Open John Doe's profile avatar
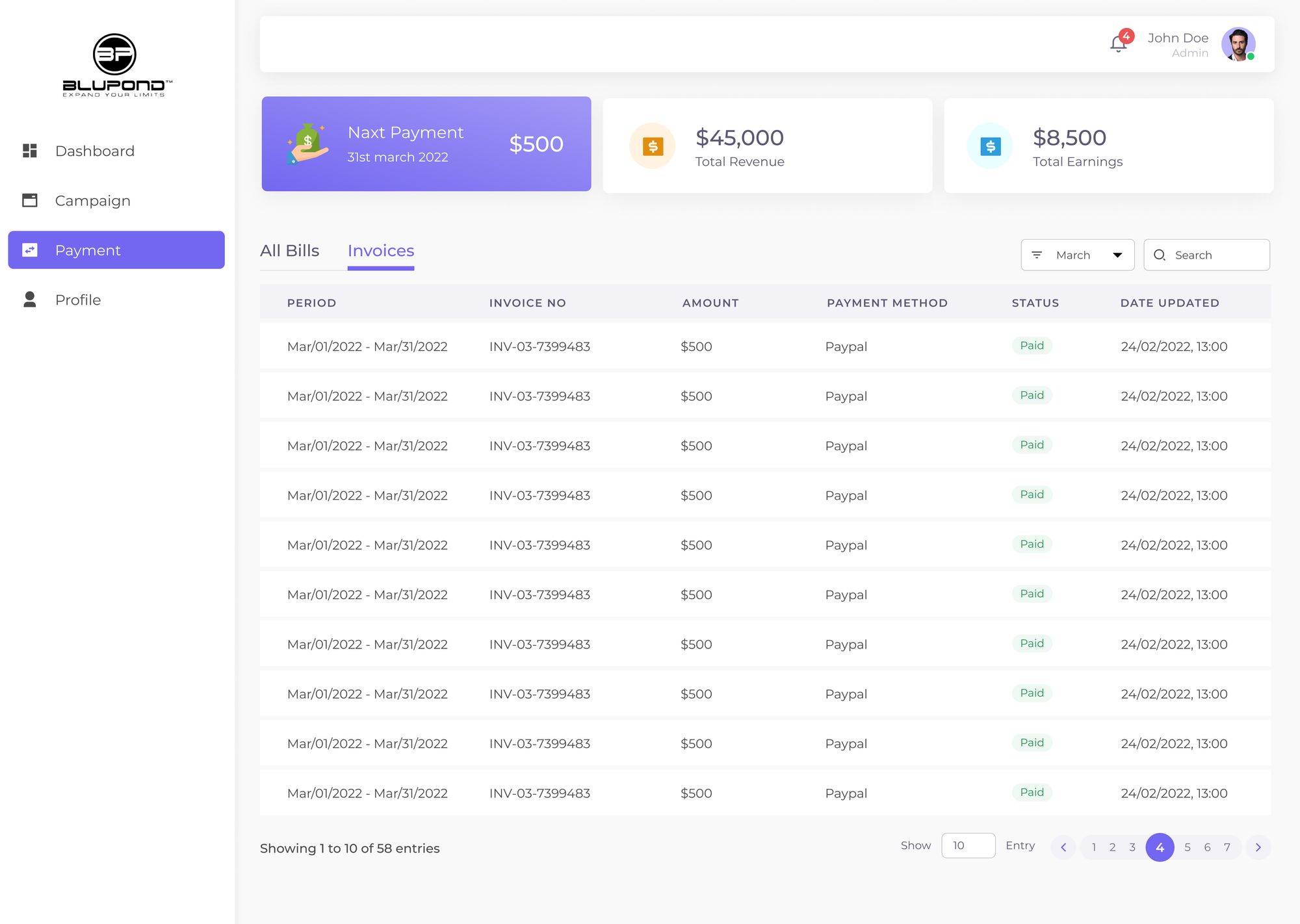1300x924 pixels. tap(1238, 44)
